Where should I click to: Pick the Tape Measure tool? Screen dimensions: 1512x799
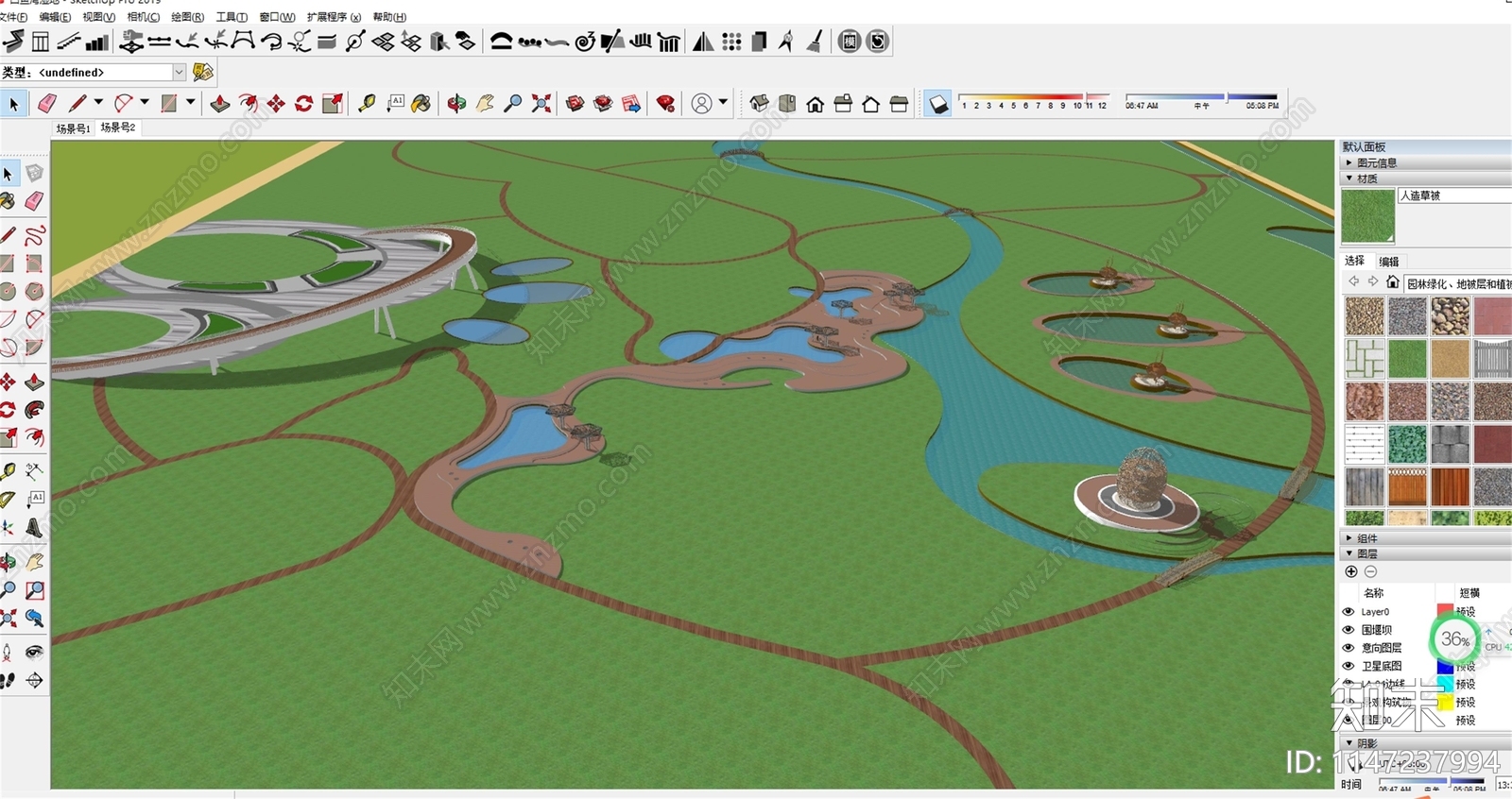[x=367, y=104]
